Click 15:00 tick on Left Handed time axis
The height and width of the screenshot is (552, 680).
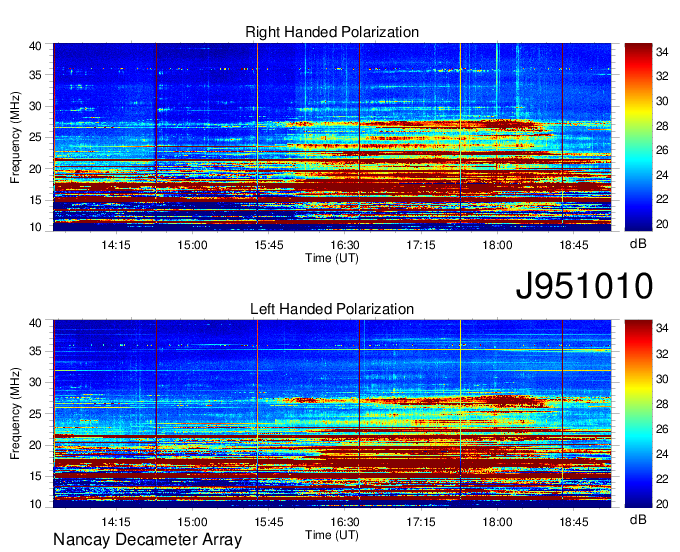pos(192,522)
